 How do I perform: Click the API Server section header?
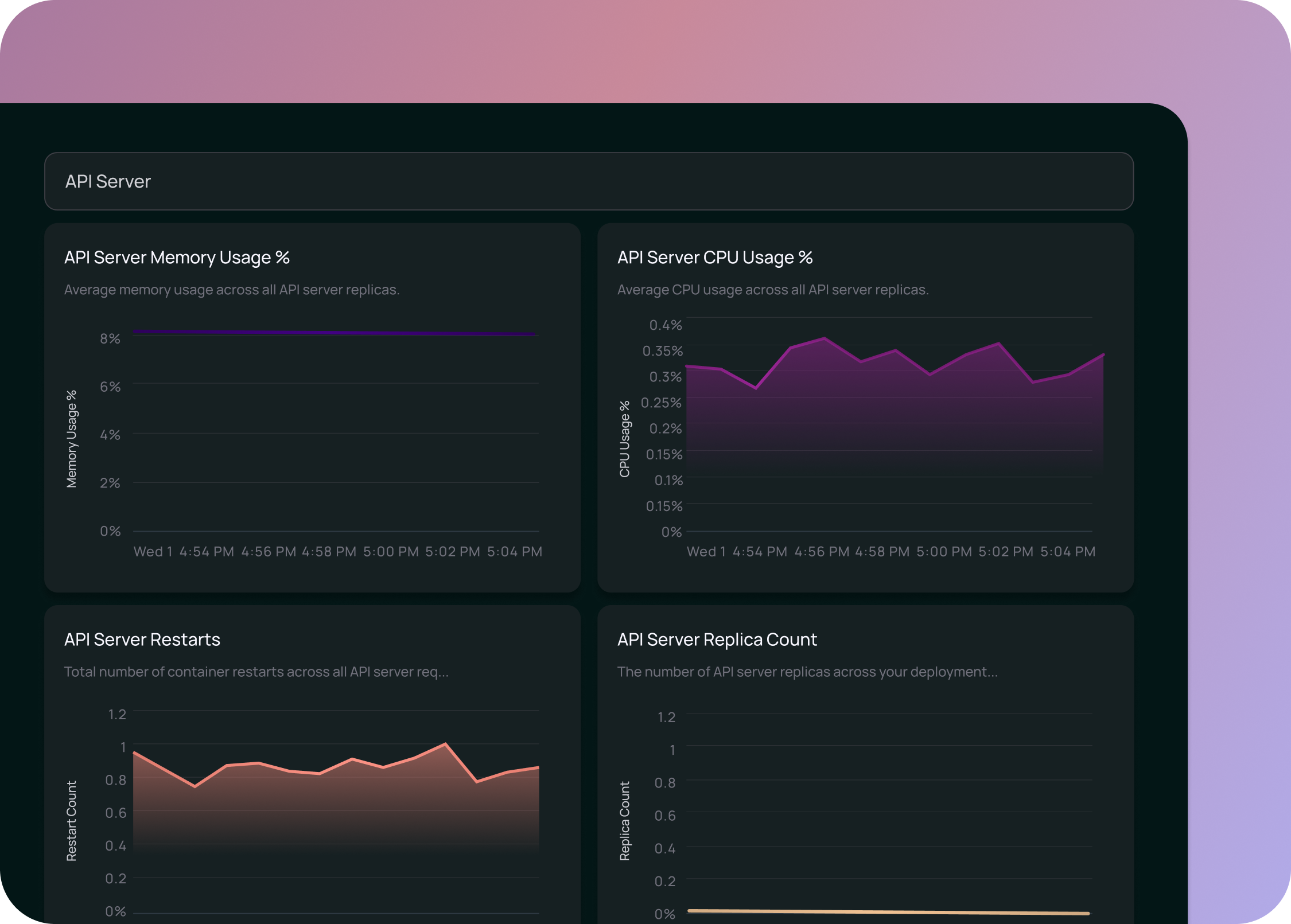[108, 181]
